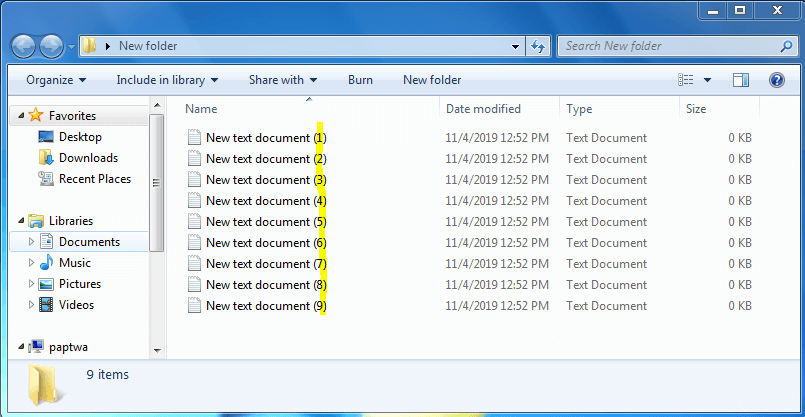Image resolution: width=805 pixels, height=417 pixels.
Task: Open the address bar history dropdown
Action: tap(516, 46)
